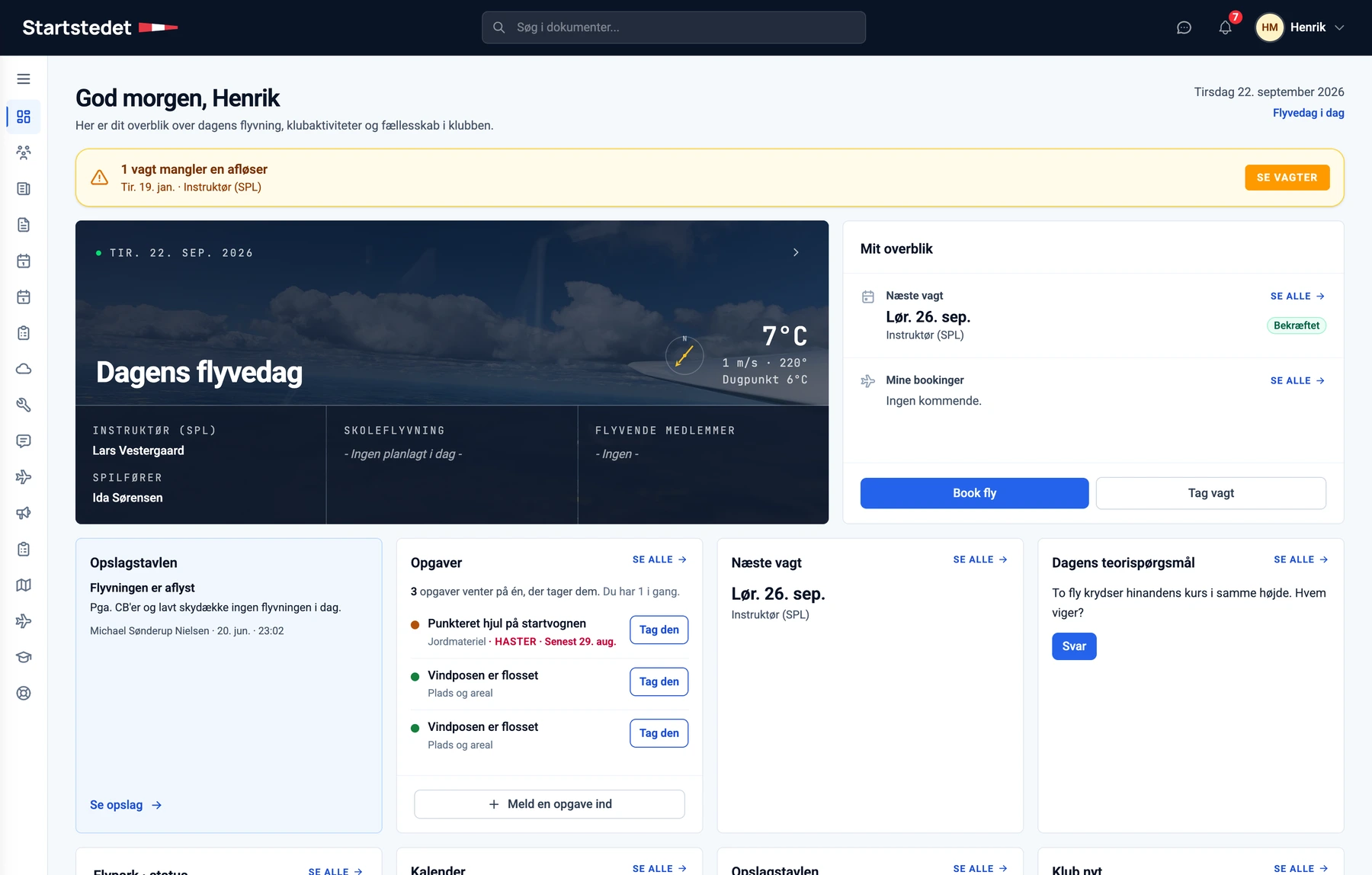
Task: Click the cloud weather icon in the sidebar
Action: coord(24,369)
